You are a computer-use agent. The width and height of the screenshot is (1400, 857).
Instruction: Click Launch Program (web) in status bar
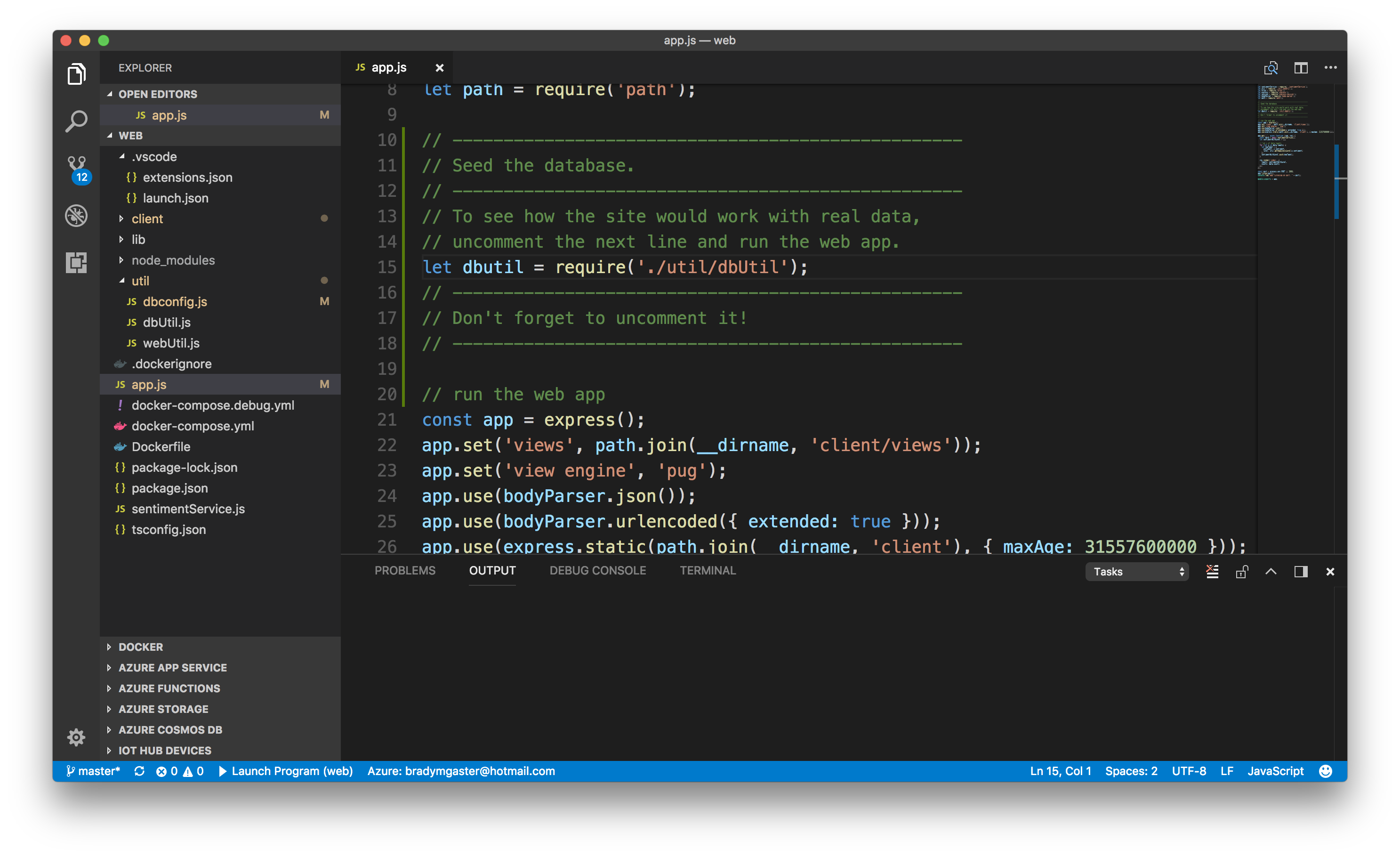[286, 771]
